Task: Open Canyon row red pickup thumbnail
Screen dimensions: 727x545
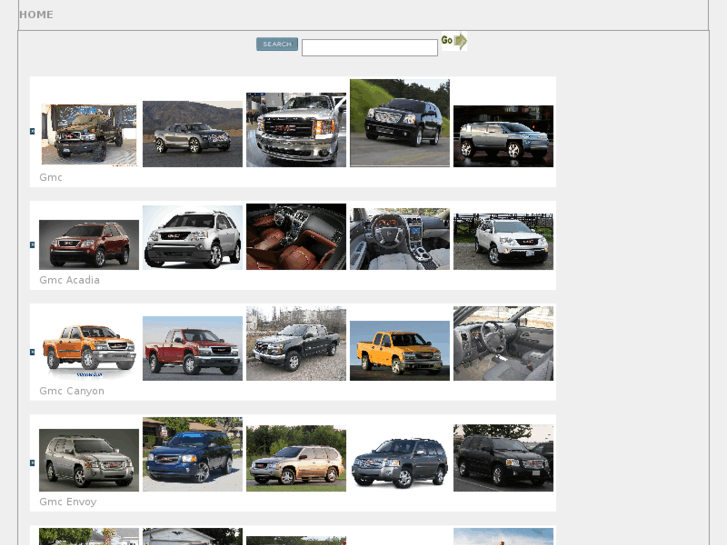Action: coord(192,349)
